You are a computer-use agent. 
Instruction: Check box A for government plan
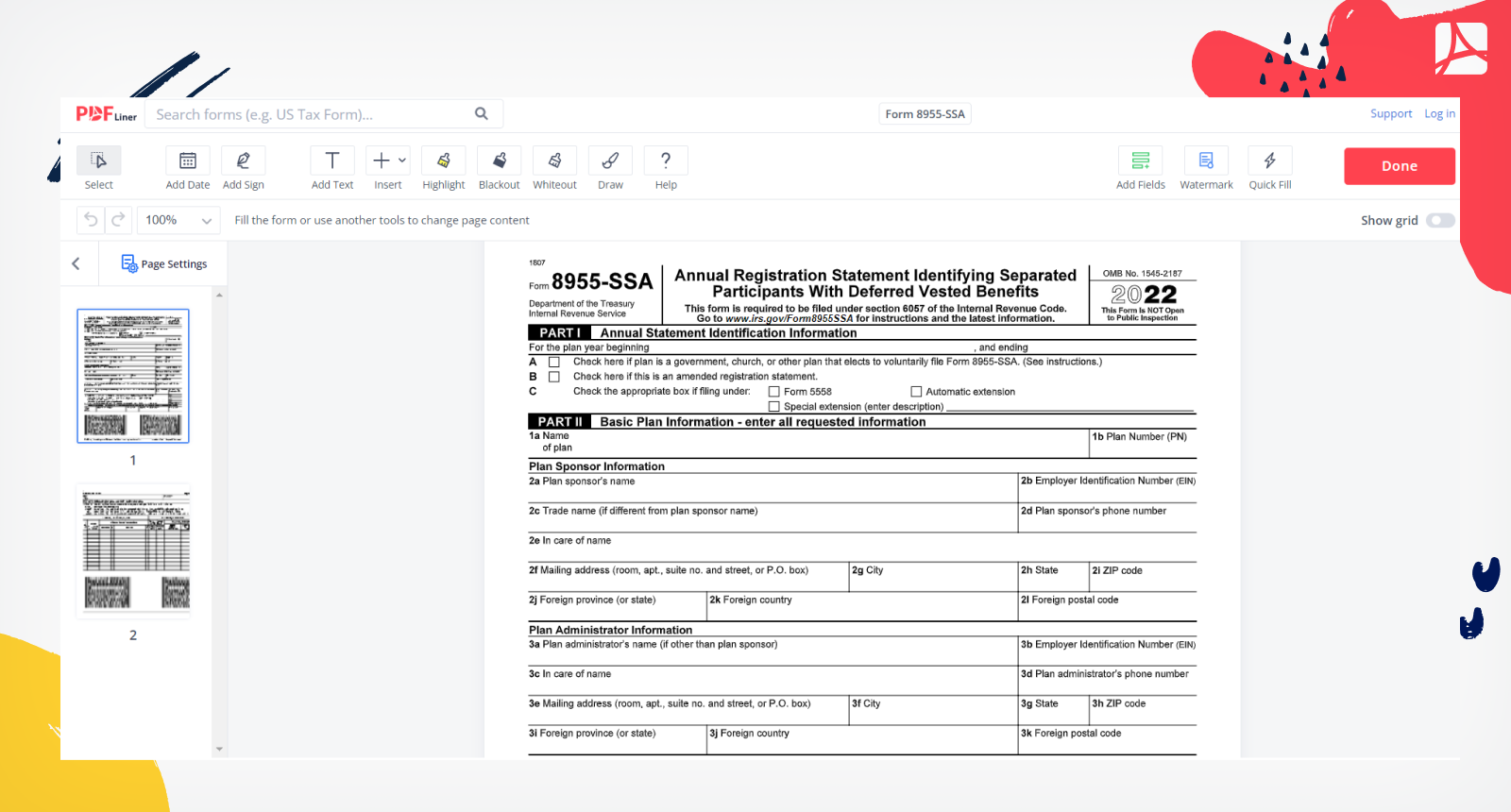tap(554, 363)
